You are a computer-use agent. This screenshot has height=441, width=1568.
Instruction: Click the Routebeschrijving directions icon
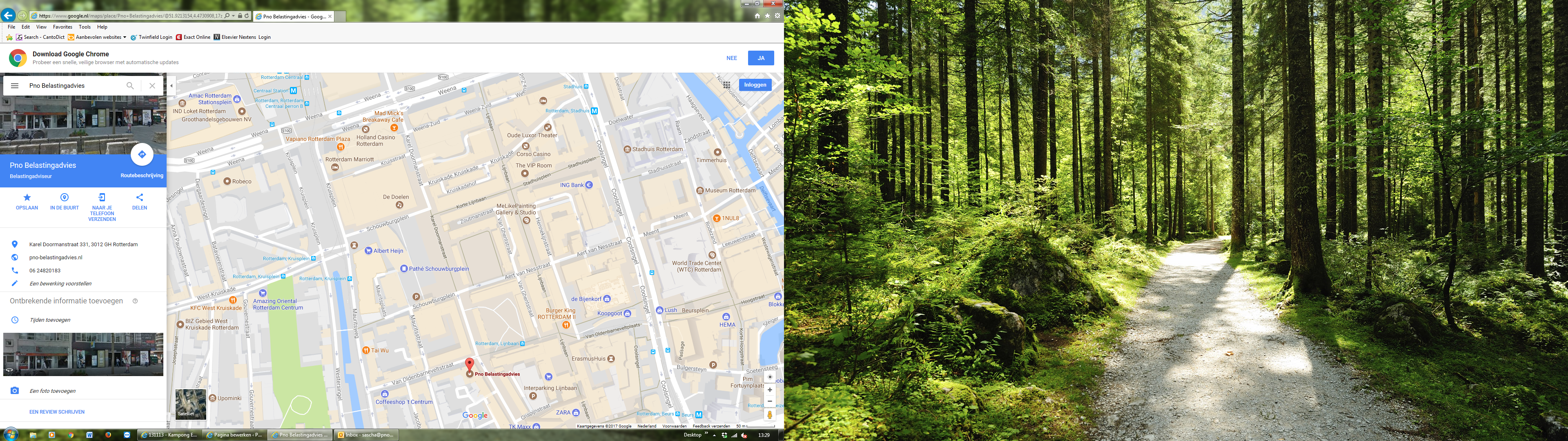[x=142, y=155]
